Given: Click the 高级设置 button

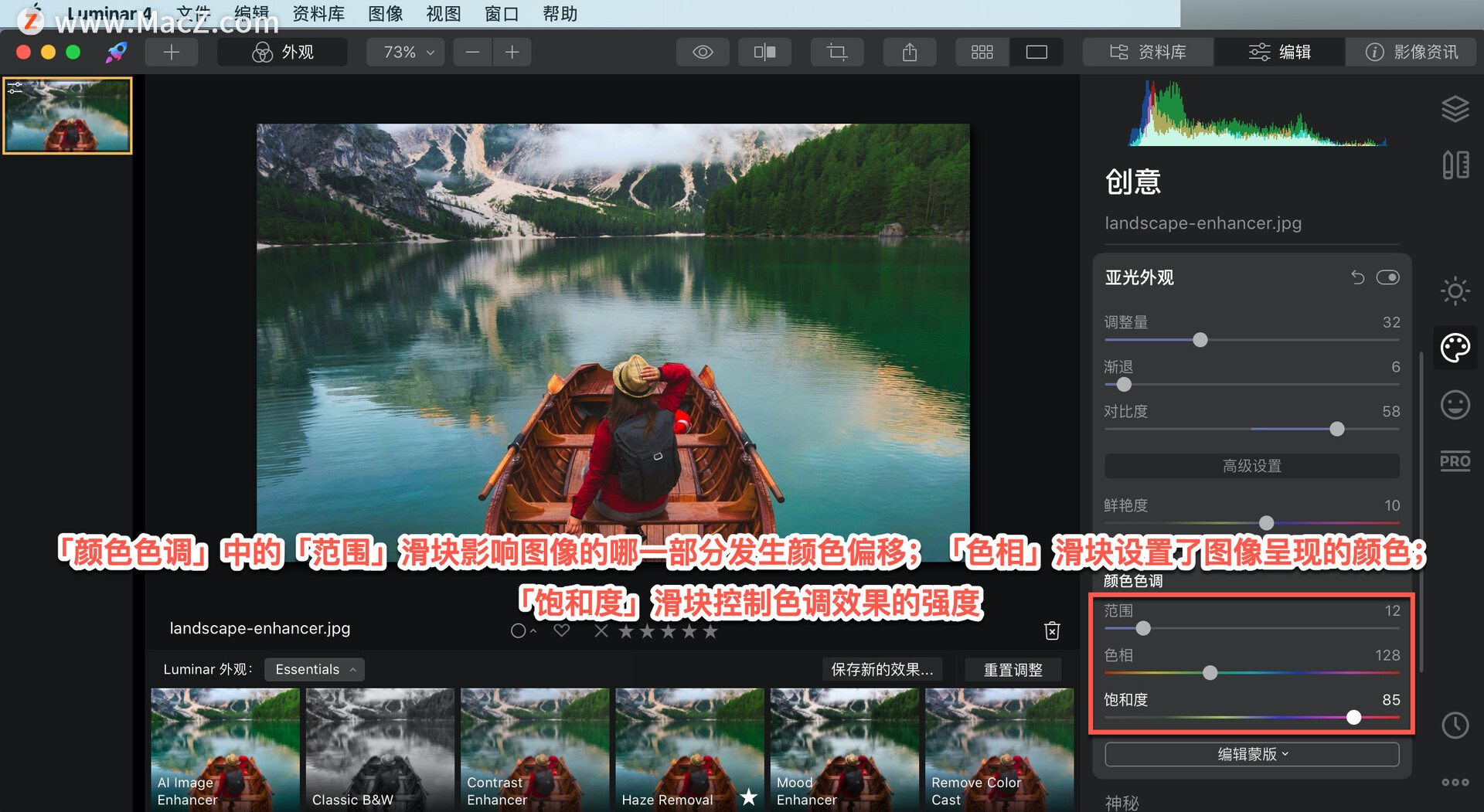Looking at the screenshot, I should click(x=1251, y=466).
